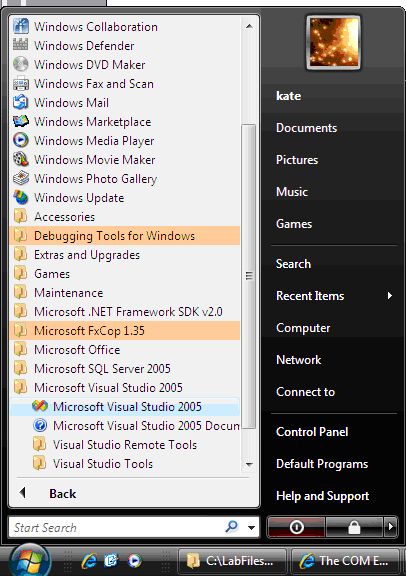This screenshot has width=406, height=576.
Task: Open search options dropdown arrow
Action: point(252,528)
